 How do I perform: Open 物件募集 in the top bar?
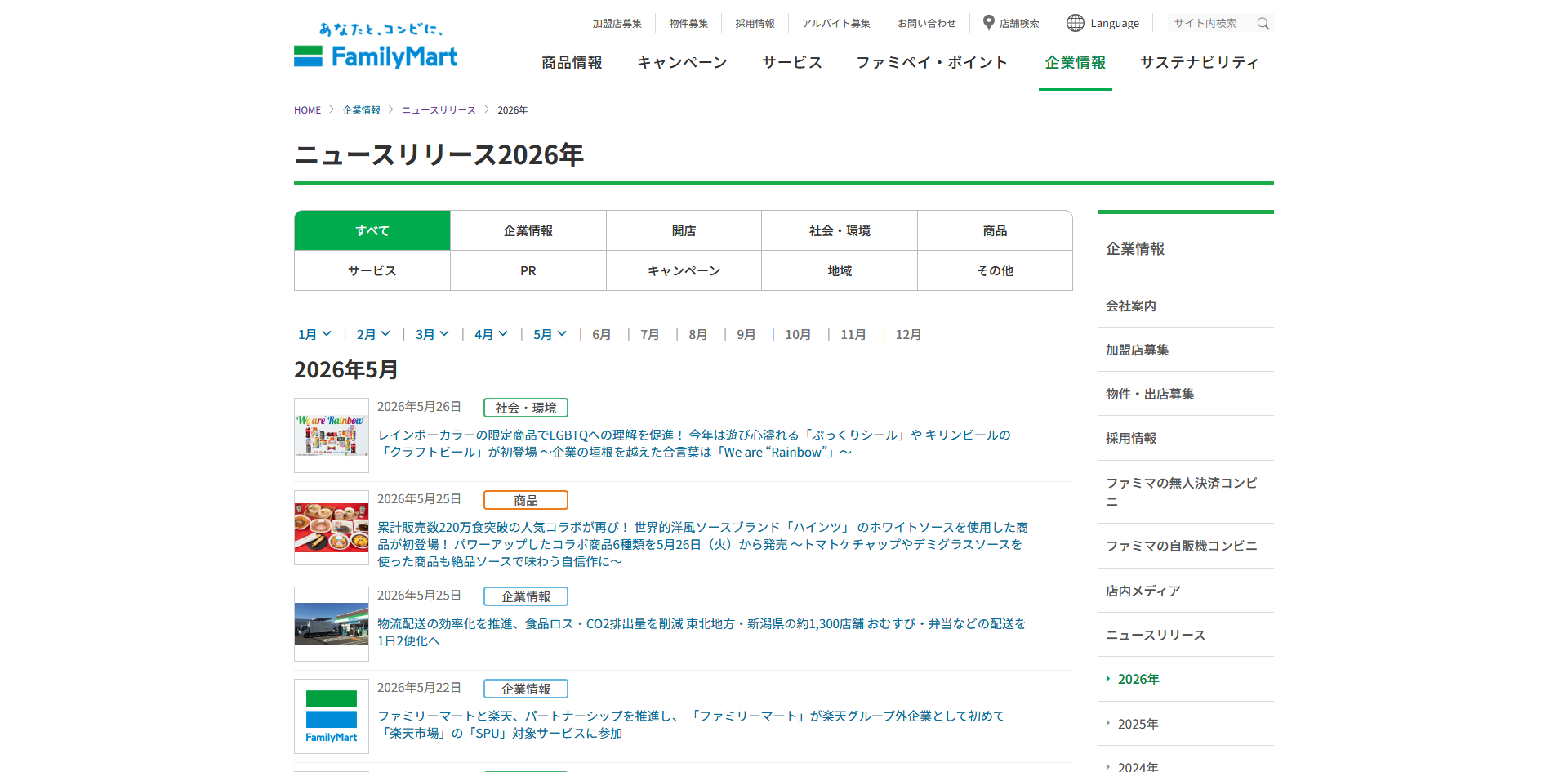click(x=688, y=24)
